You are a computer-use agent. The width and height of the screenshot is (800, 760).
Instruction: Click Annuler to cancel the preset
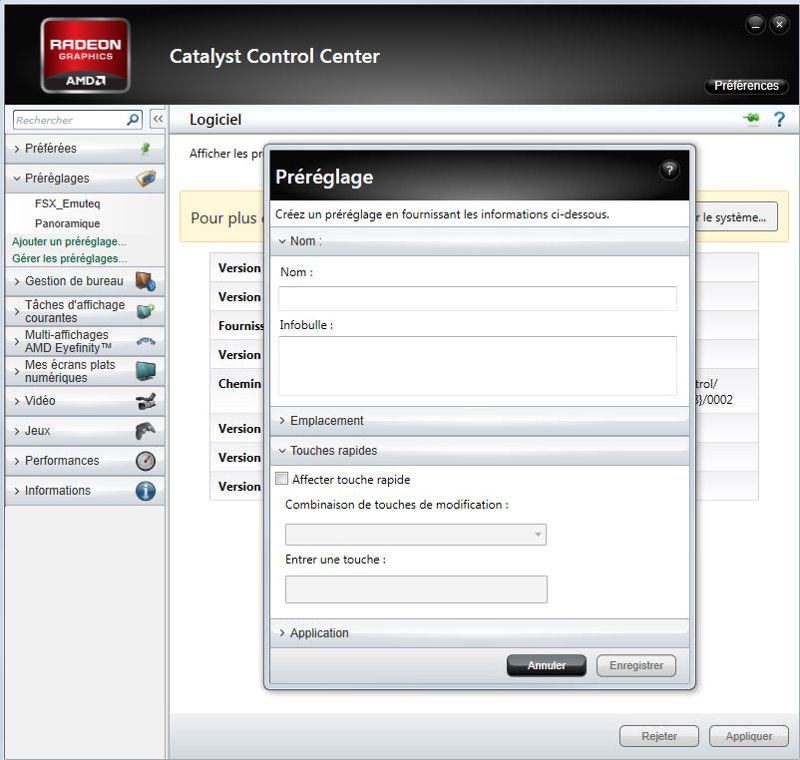click(x=546, y=665)
